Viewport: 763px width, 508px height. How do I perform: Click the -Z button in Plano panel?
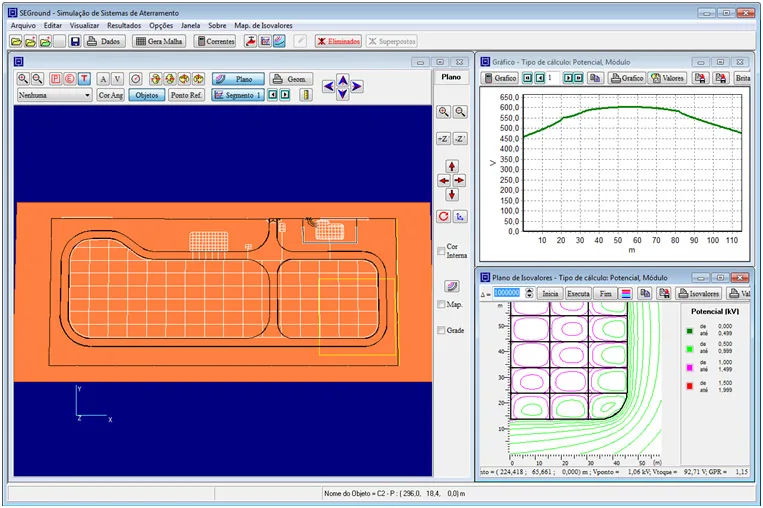point(460,139)
